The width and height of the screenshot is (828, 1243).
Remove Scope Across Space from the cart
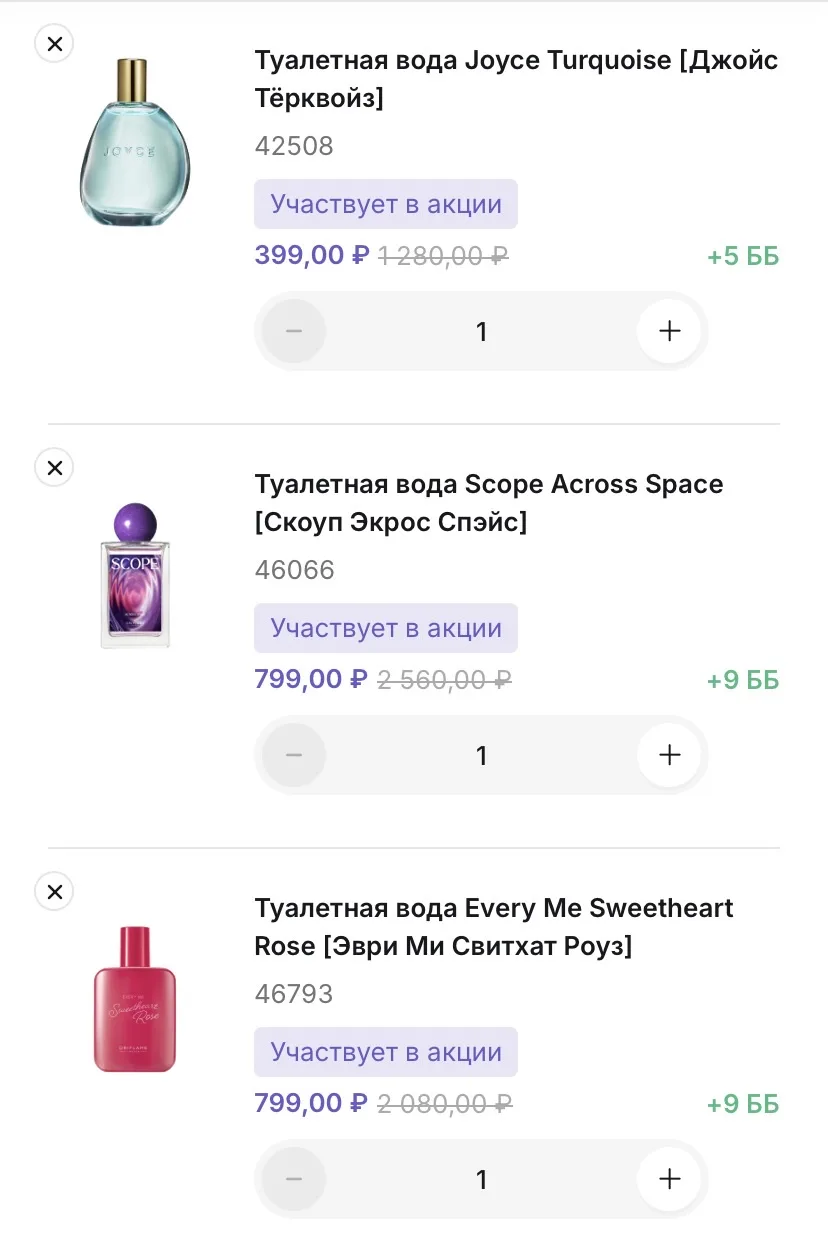55,467
